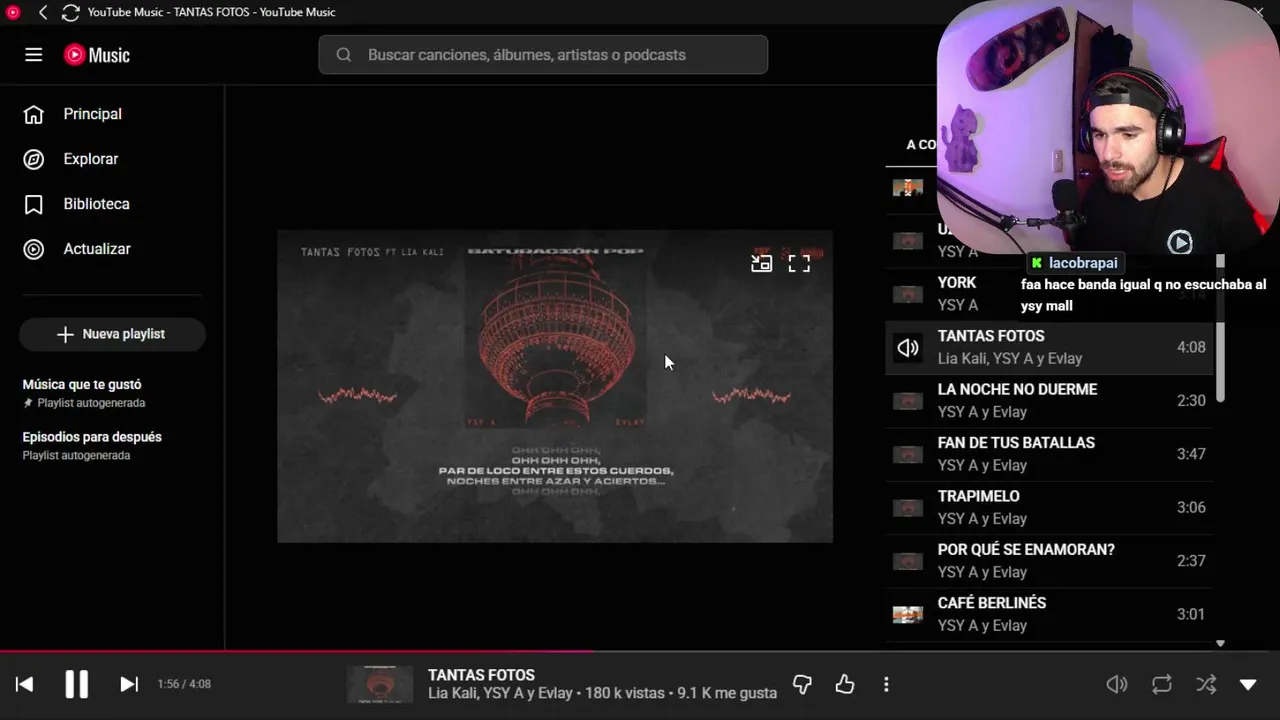Click the red app icon in the title bar
The image size is (1280, 720).
13,12
